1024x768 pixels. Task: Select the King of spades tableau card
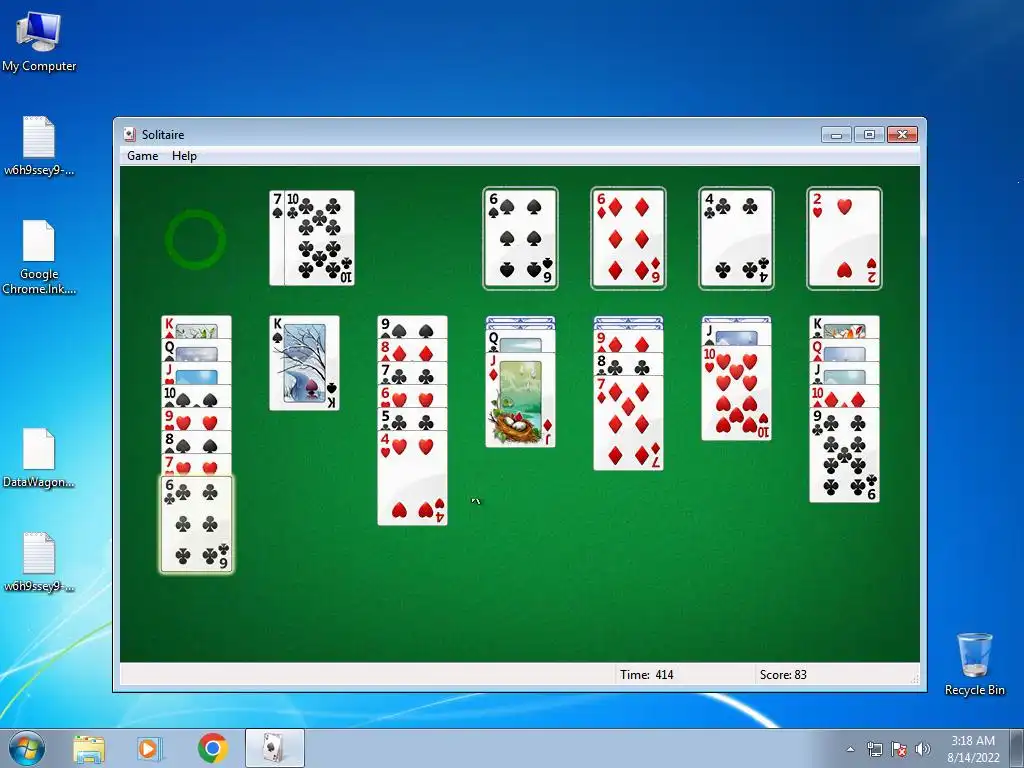304,363
